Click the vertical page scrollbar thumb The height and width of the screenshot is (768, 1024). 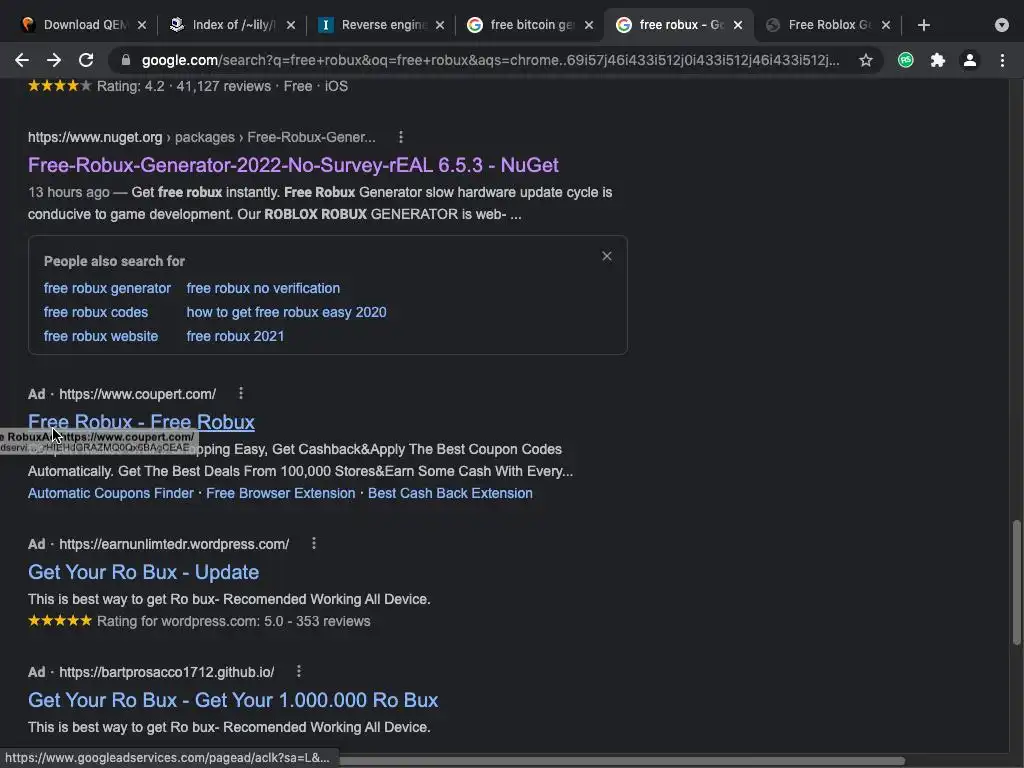1016,581
